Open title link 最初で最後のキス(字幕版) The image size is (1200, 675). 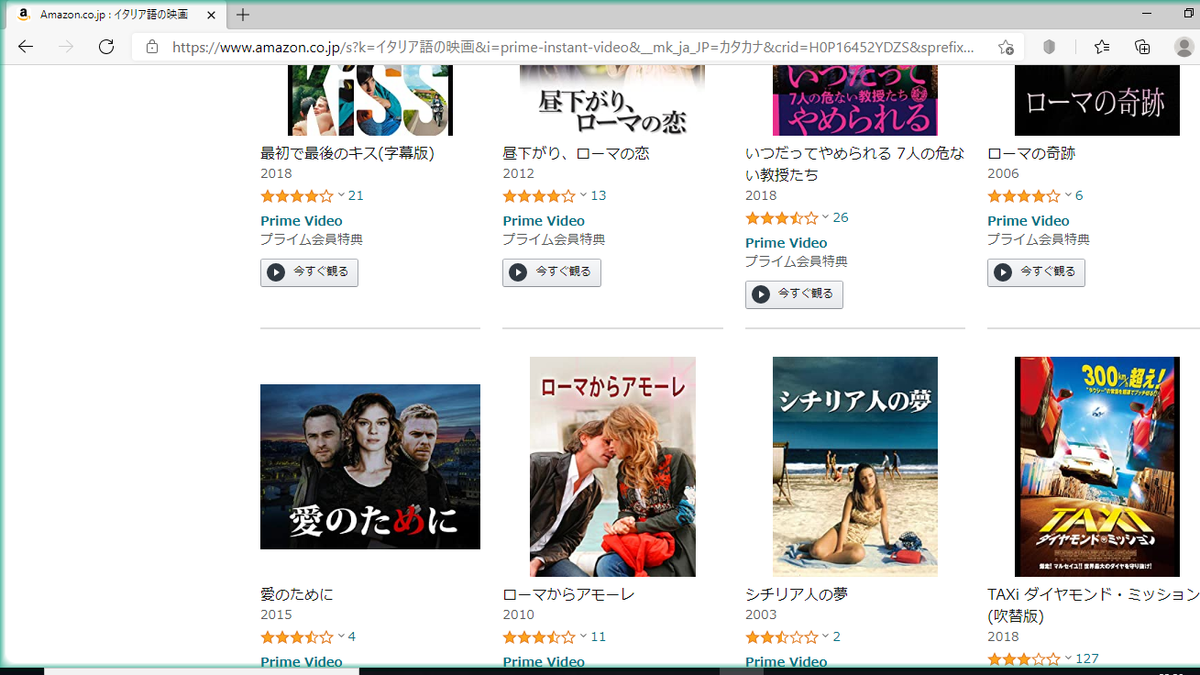(347, 153)
